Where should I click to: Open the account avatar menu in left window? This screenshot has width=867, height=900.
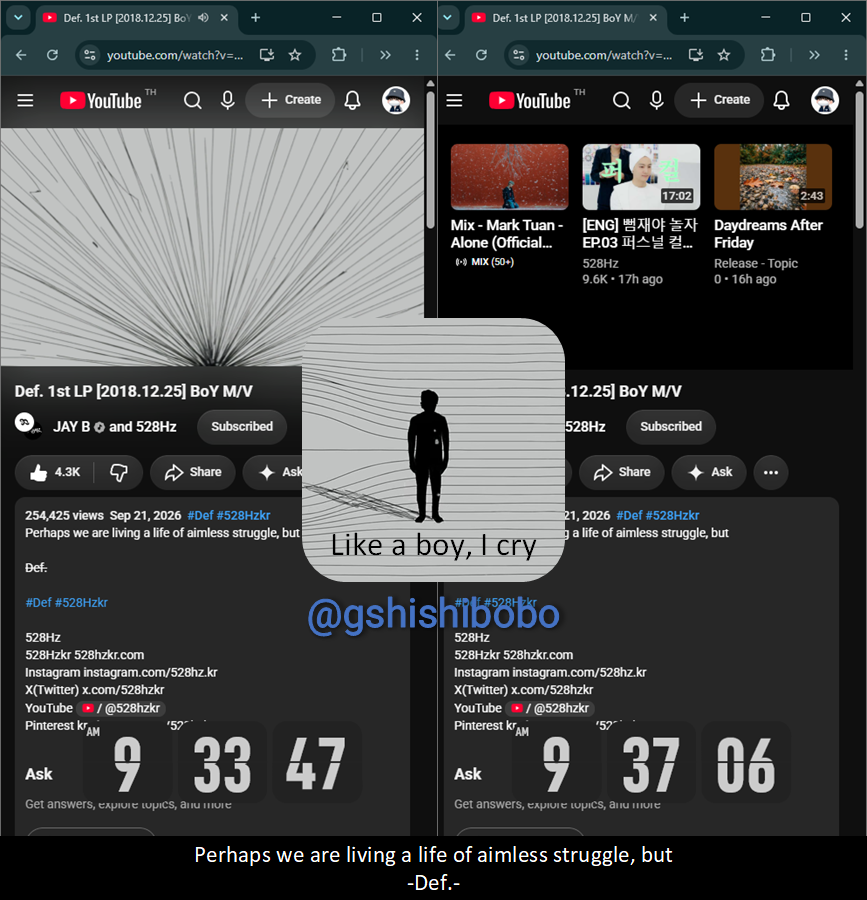[x=396, y=100]
